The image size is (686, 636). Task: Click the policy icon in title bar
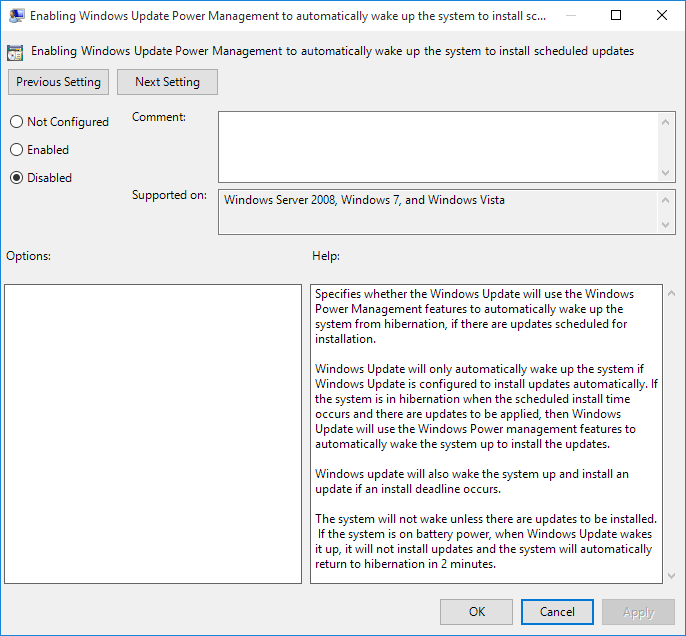17,16
